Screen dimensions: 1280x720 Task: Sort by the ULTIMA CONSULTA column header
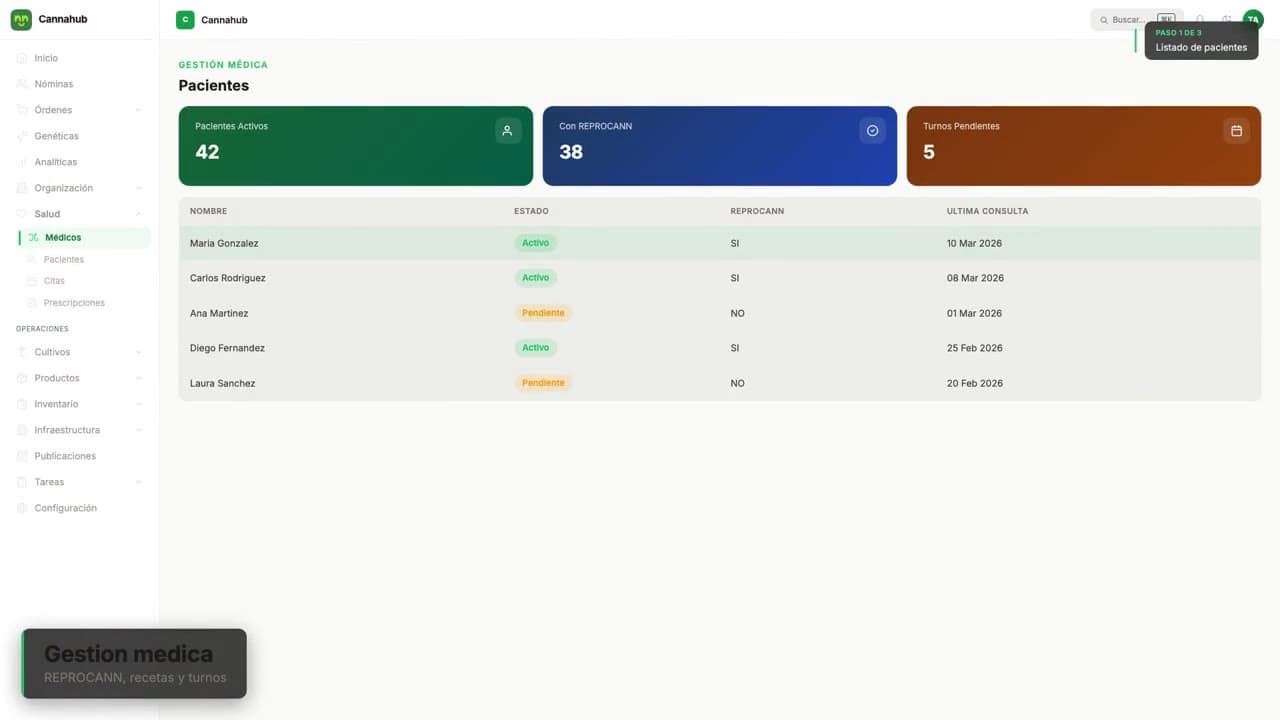point(987,211)
